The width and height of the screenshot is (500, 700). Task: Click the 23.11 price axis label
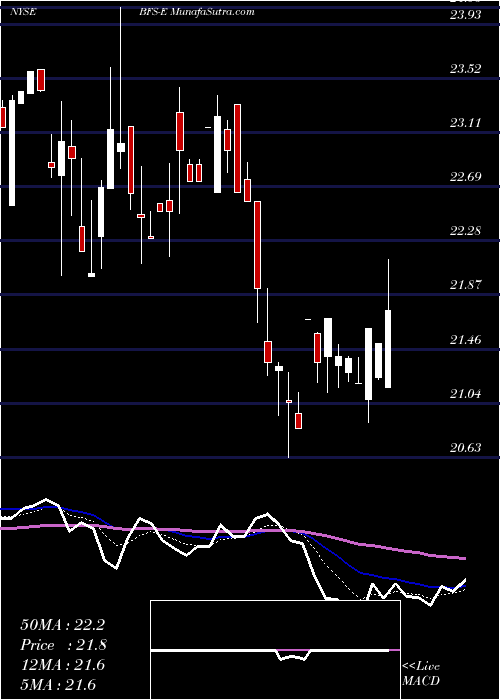[x=466, y=123]
